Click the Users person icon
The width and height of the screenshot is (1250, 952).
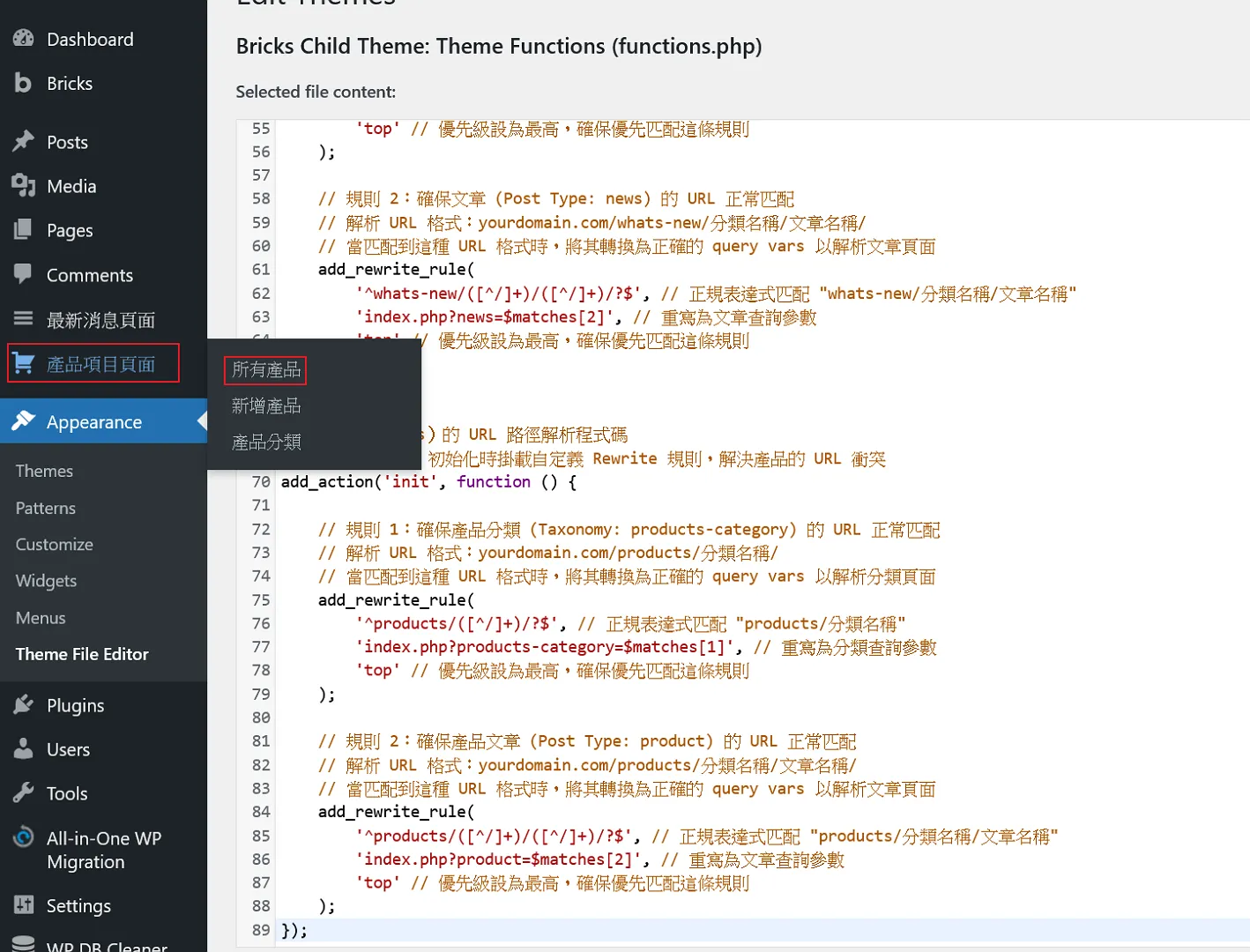coord(24,749)
